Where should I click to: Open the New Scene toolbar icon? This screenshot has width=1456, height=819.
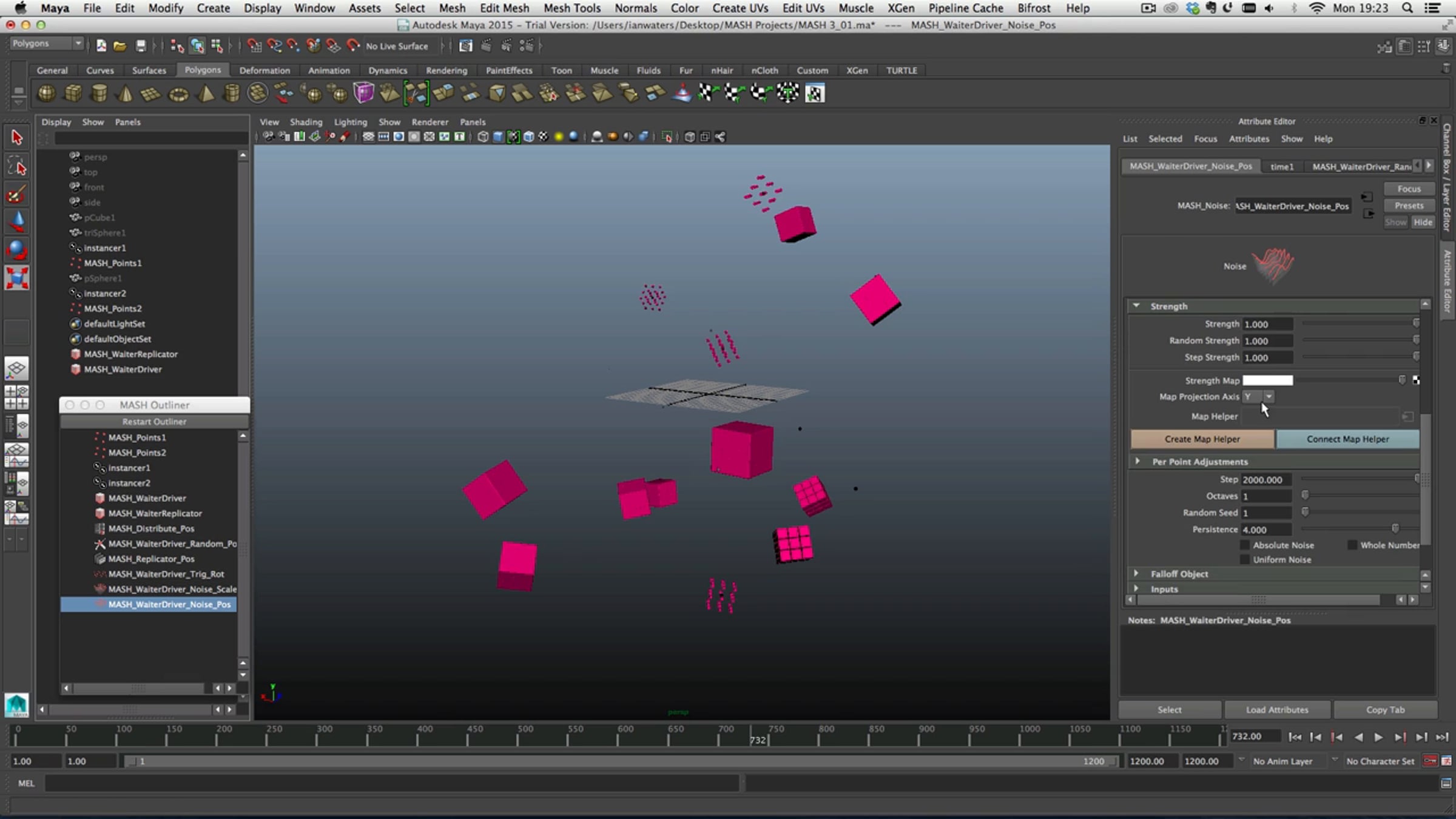point(101,45)
